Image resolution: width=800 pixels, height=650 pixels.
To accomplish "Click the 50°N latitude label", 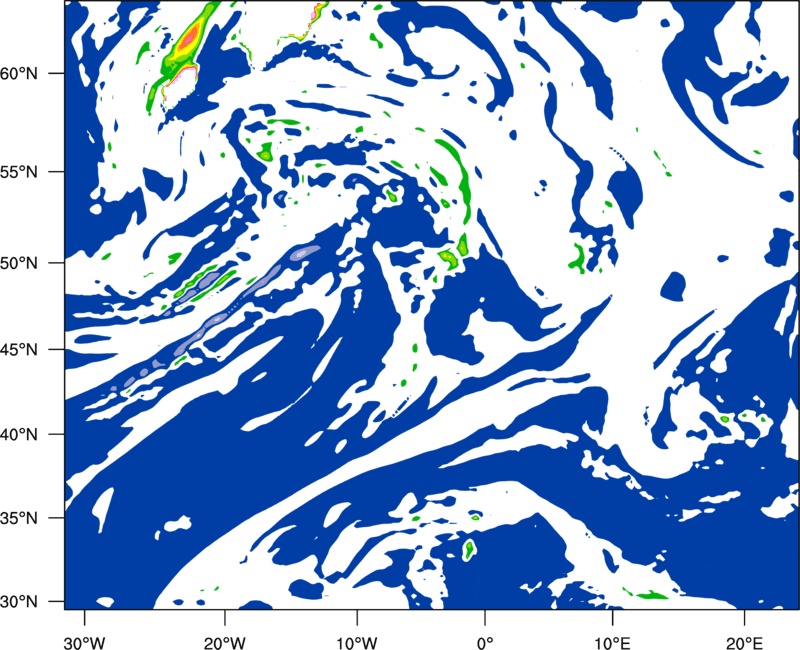I will [x=19, y=263].
